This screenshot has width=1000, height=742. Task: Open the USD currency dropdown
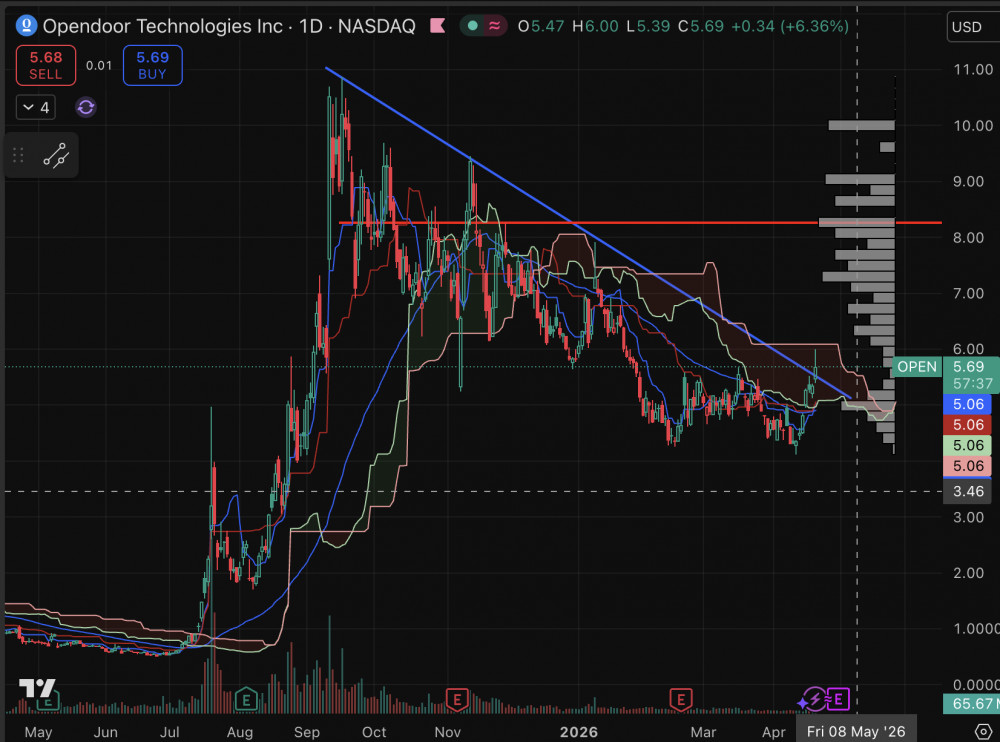tap(968, 27)
